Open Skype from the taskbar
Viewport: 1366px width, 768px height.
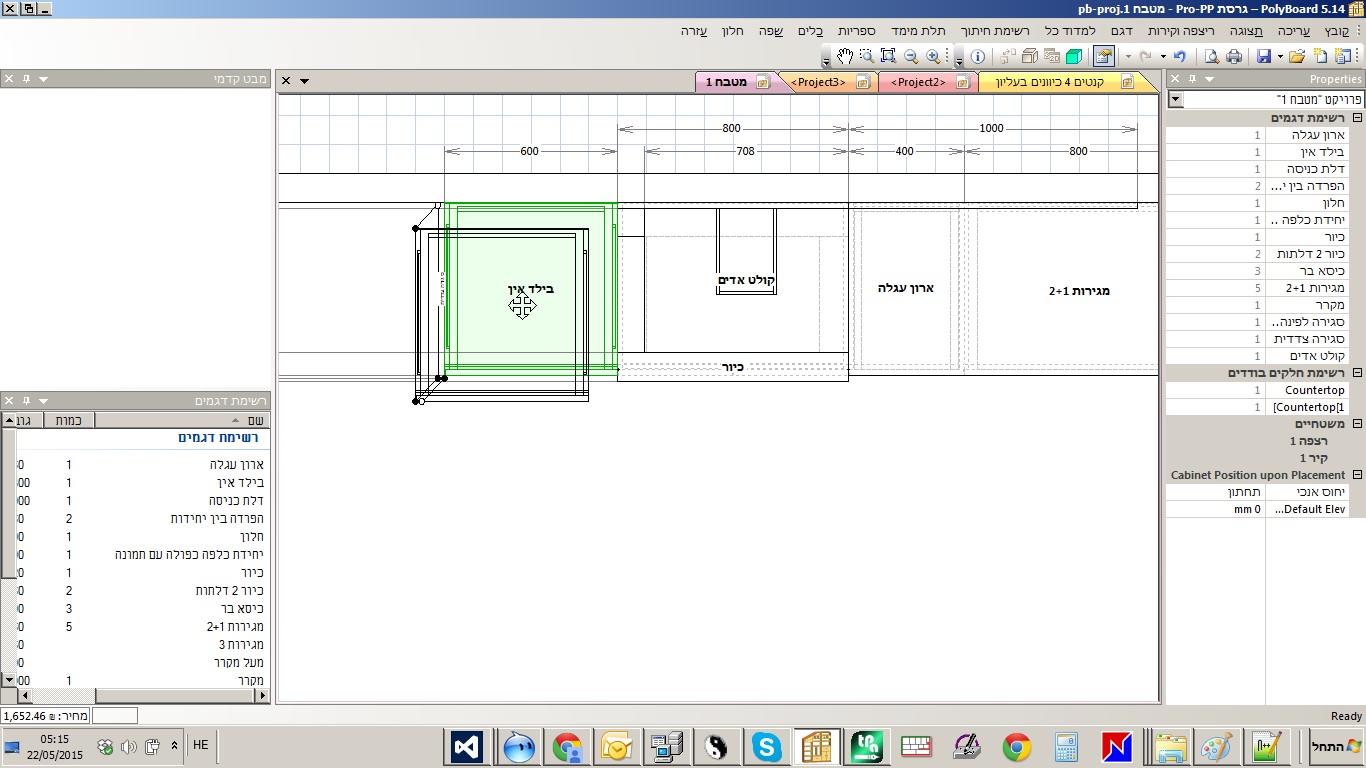(767, 747)
